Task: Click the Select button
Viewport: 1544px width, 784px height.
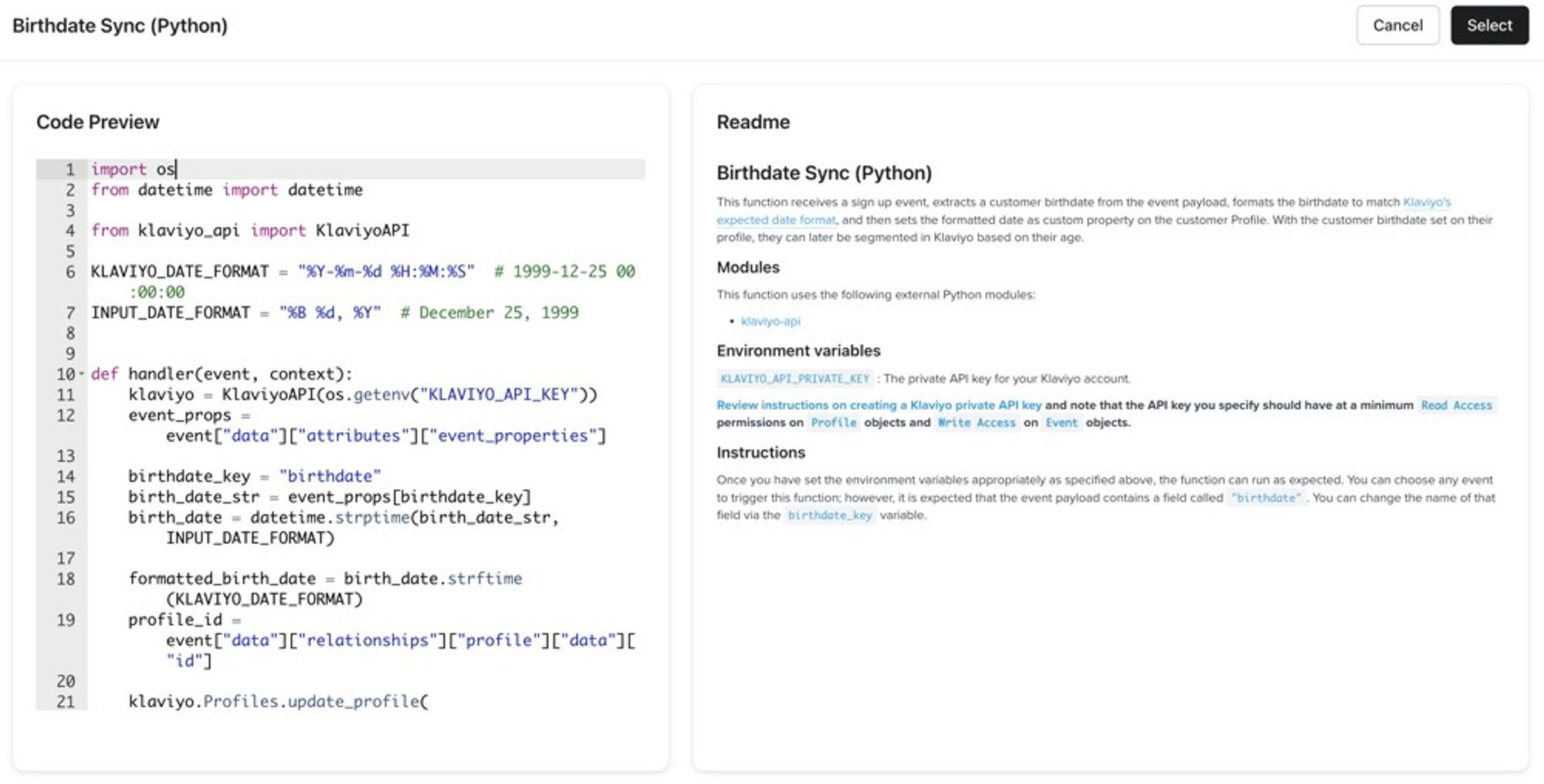Action: tap(1489, 25)
